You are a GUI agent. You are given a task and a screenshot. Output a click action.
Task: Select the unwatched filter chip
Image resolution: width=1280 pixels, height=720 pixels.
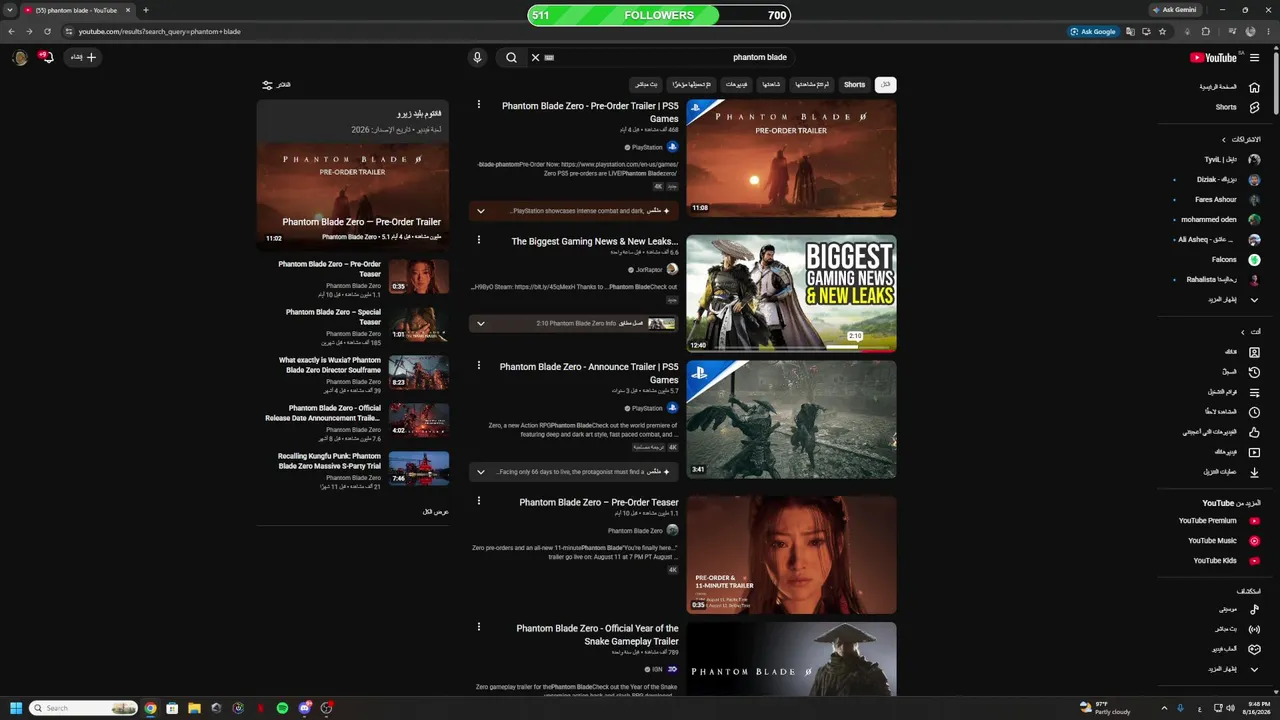pyautogui.click(x=811, y=85)
